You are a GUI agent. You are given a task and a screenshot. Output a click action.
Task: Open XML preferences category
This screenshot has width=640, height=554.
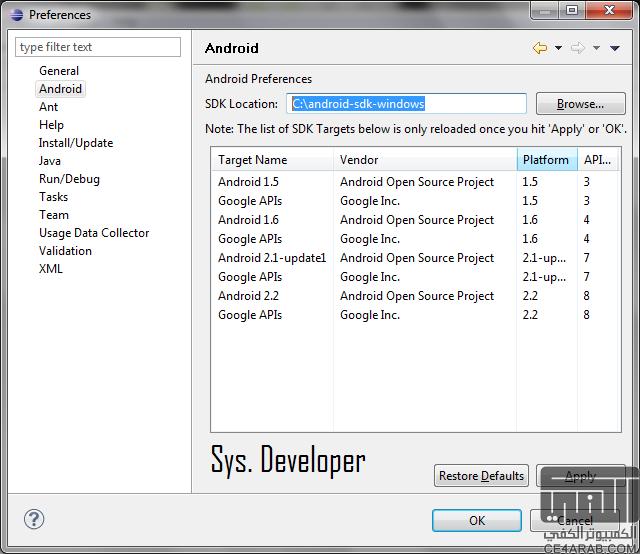(x=51, y=269)
